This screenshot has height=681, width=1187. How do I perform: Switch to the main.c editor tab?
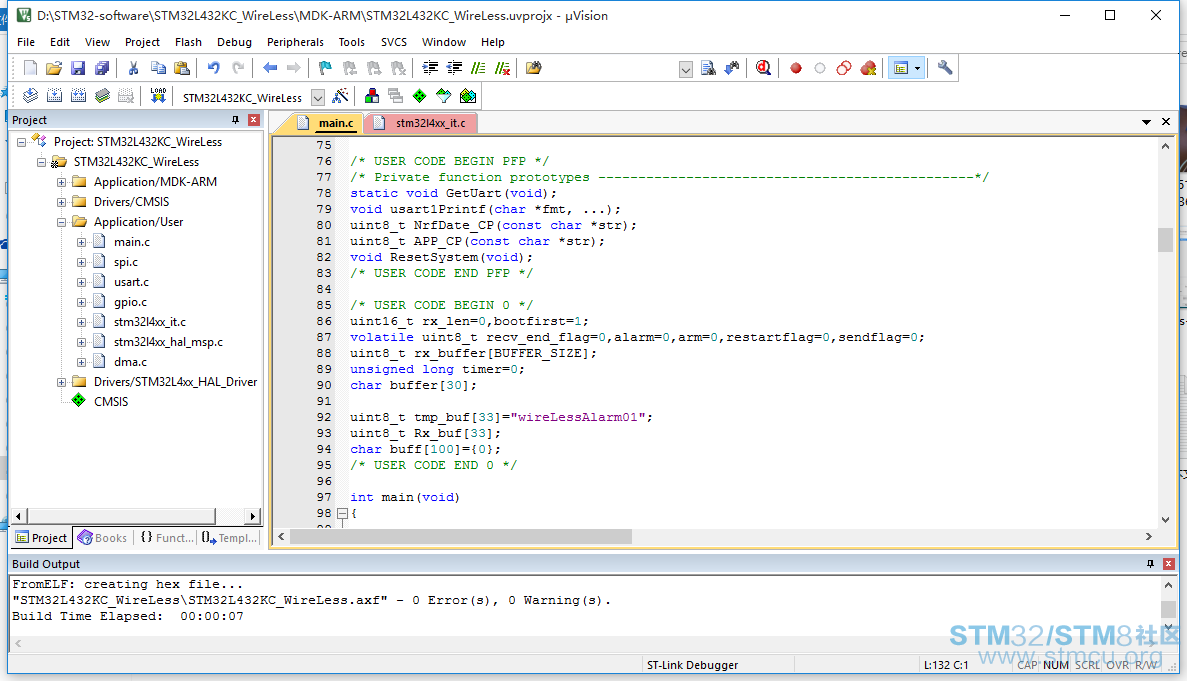click(326, 123)
